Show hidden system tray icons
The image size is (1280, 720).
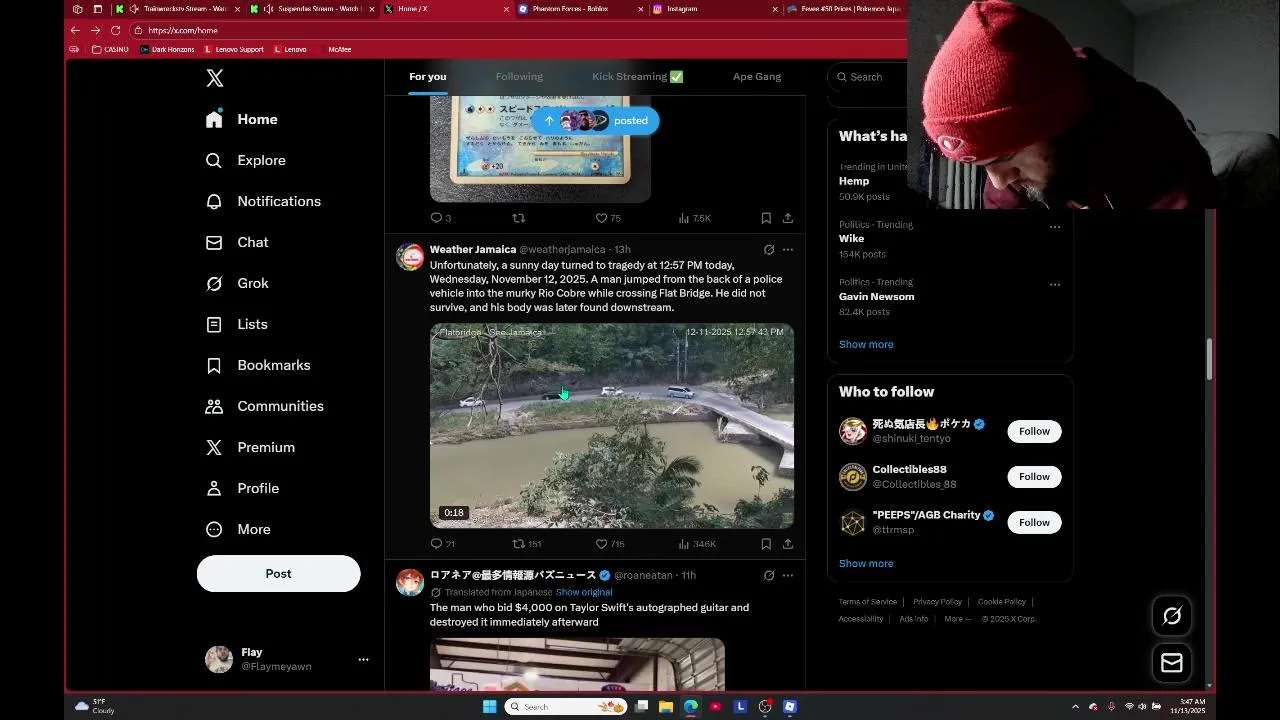tap(1075, 707)
